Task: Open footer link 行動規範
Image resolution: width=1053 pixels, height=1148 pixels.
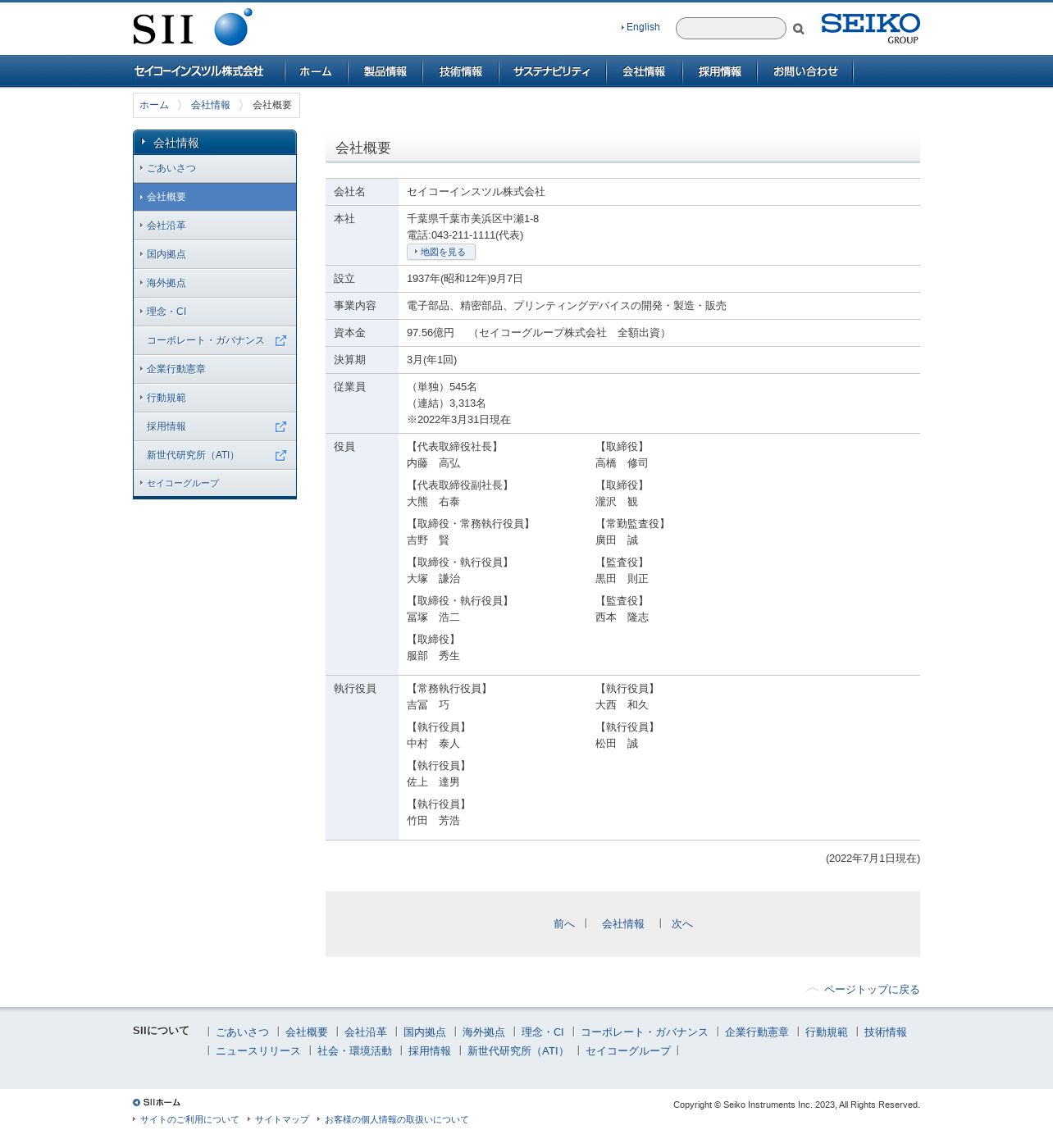Action: point(827,1032)
